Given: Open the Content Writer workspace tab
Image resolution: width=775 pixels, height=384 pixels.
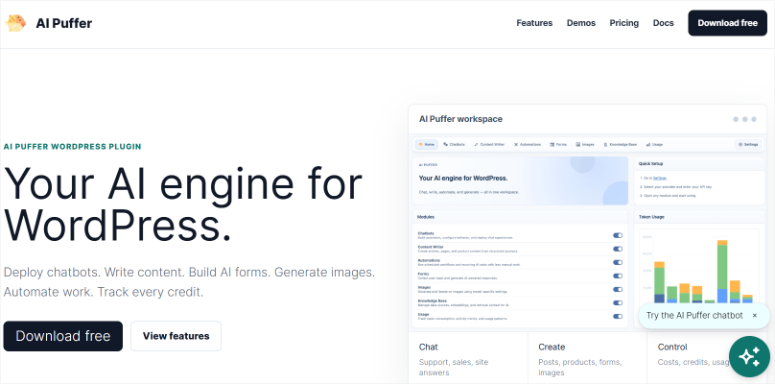Looking at the screenshot, I should tap(489, 144).
